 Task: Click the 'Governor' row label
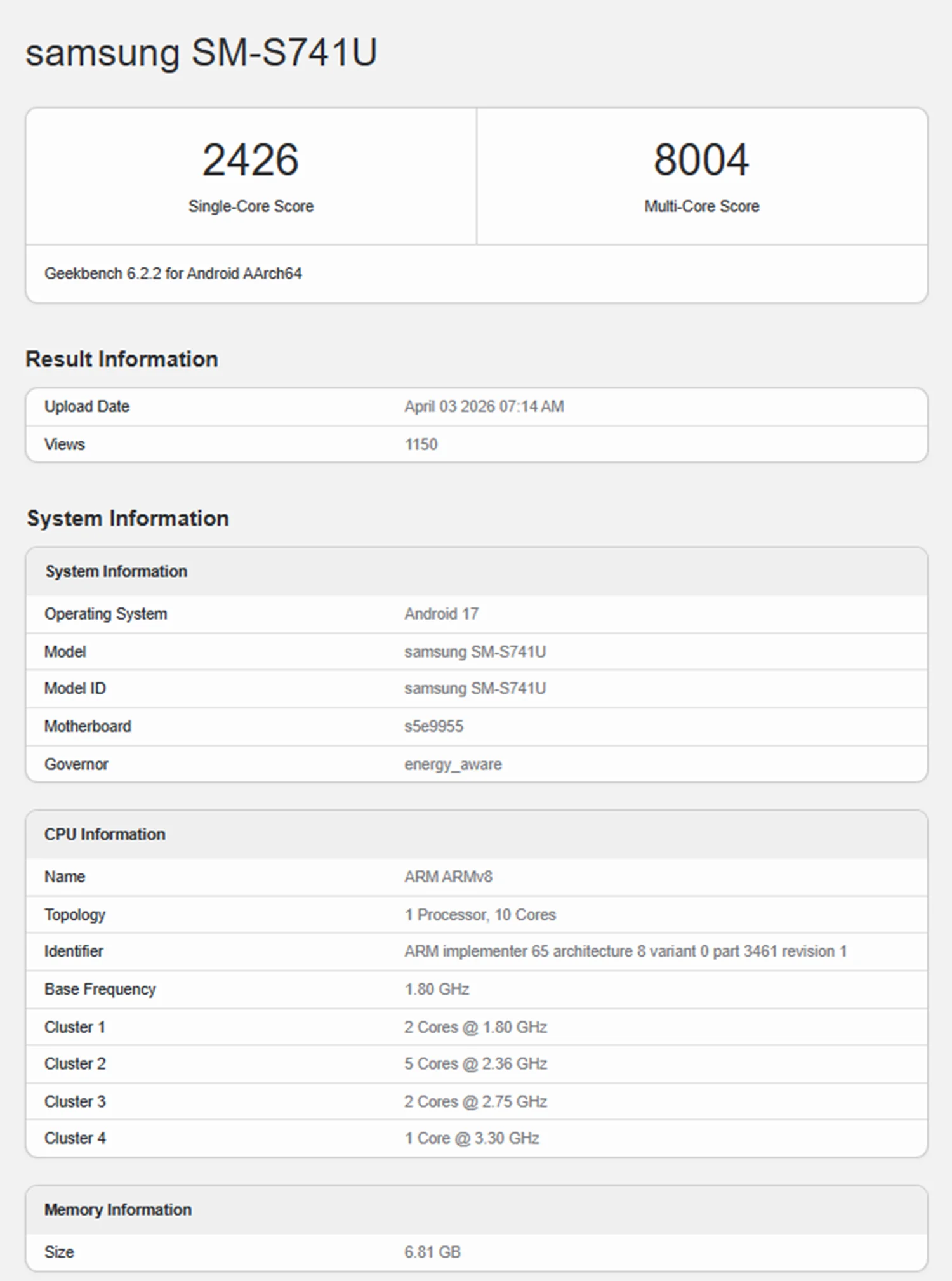pos(76,764)
